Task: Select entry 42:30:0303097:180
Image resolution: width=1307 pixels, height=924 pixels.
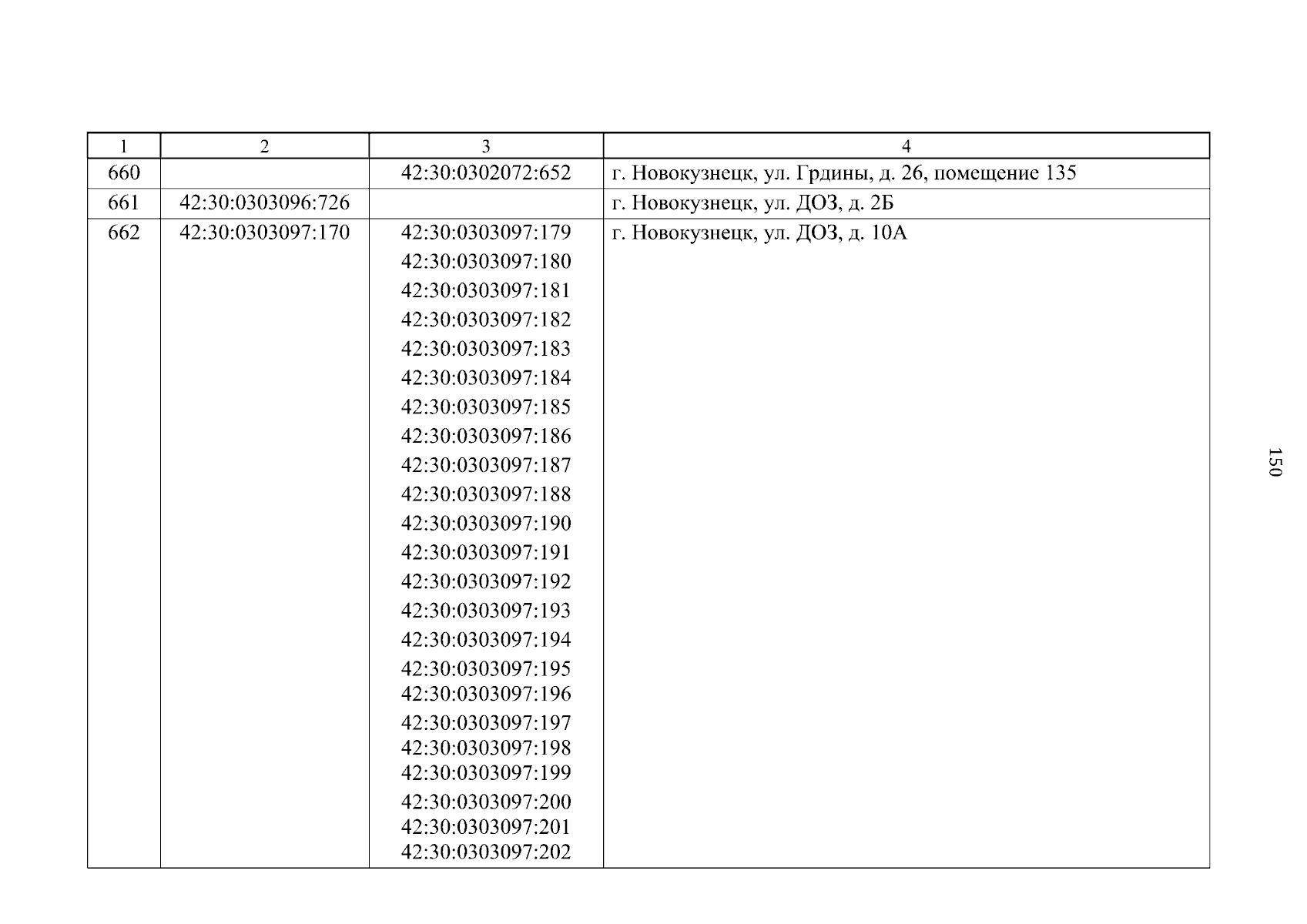Action: pos(486,262)
